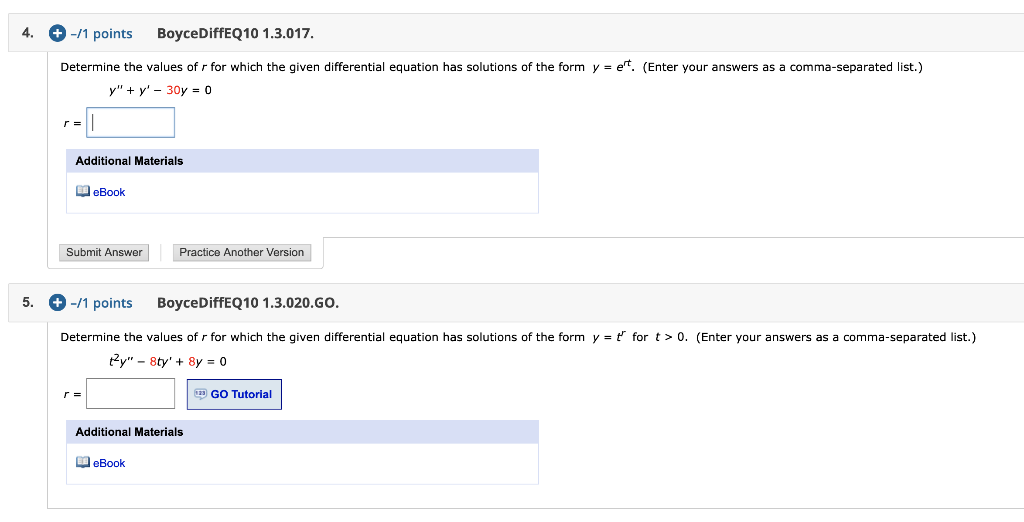Open Practice Another Version
Screen dimensions: 1024x522
[x=242, y=252]
